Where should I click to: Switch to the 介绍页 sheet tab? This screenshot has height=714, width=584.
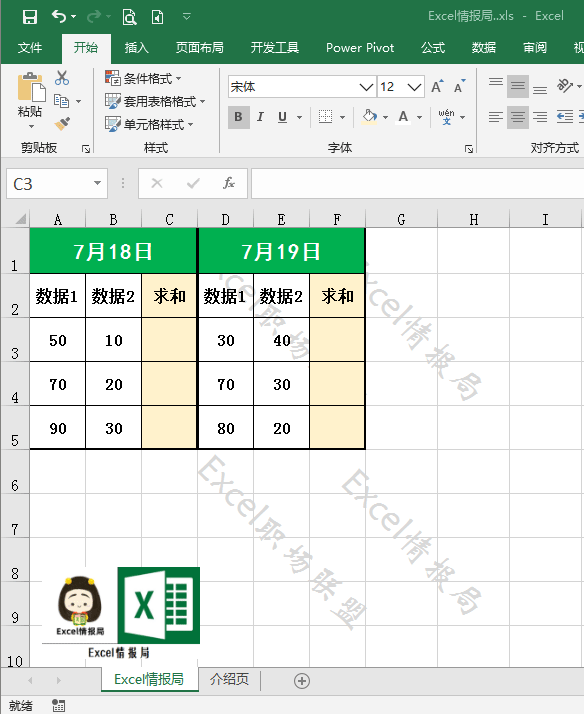coord(229,679)
